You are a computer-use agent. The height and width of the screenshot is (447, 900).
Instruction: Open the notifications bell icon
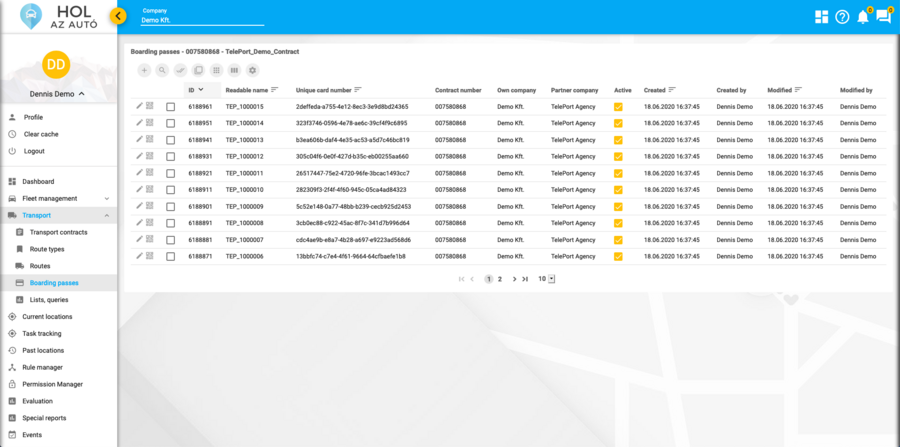863,17
